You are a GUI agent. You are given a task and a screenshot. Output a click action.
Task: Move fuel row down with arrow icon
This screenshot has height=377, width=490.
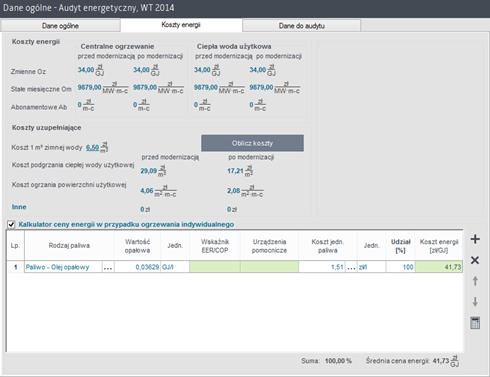click(475, 302)
